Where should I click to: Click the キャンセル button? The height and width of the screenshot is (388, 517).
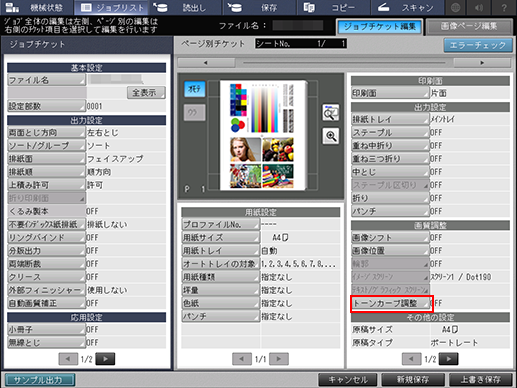348,379
